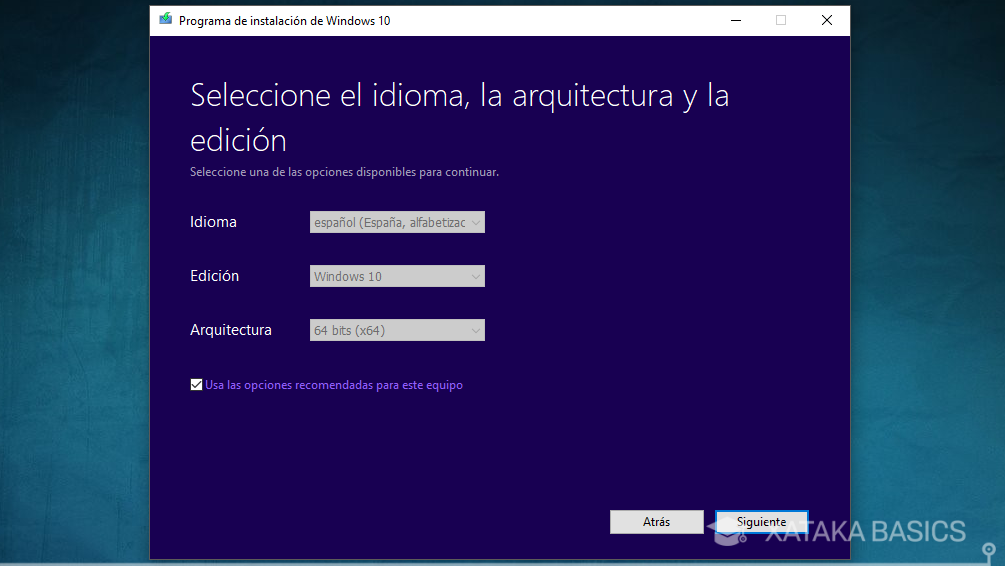Close the Windows 10 setup window
This screenshot has height=566, width=1005.
click(x=827, y=21)
